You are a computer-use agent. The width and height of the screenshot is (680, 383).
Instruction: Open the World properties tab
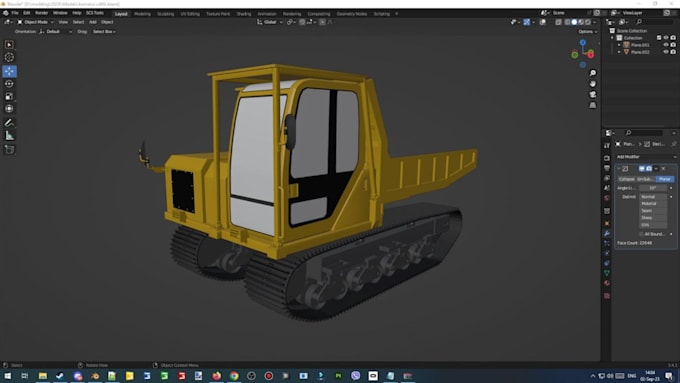pyautogui.click(x=607, y=198)
